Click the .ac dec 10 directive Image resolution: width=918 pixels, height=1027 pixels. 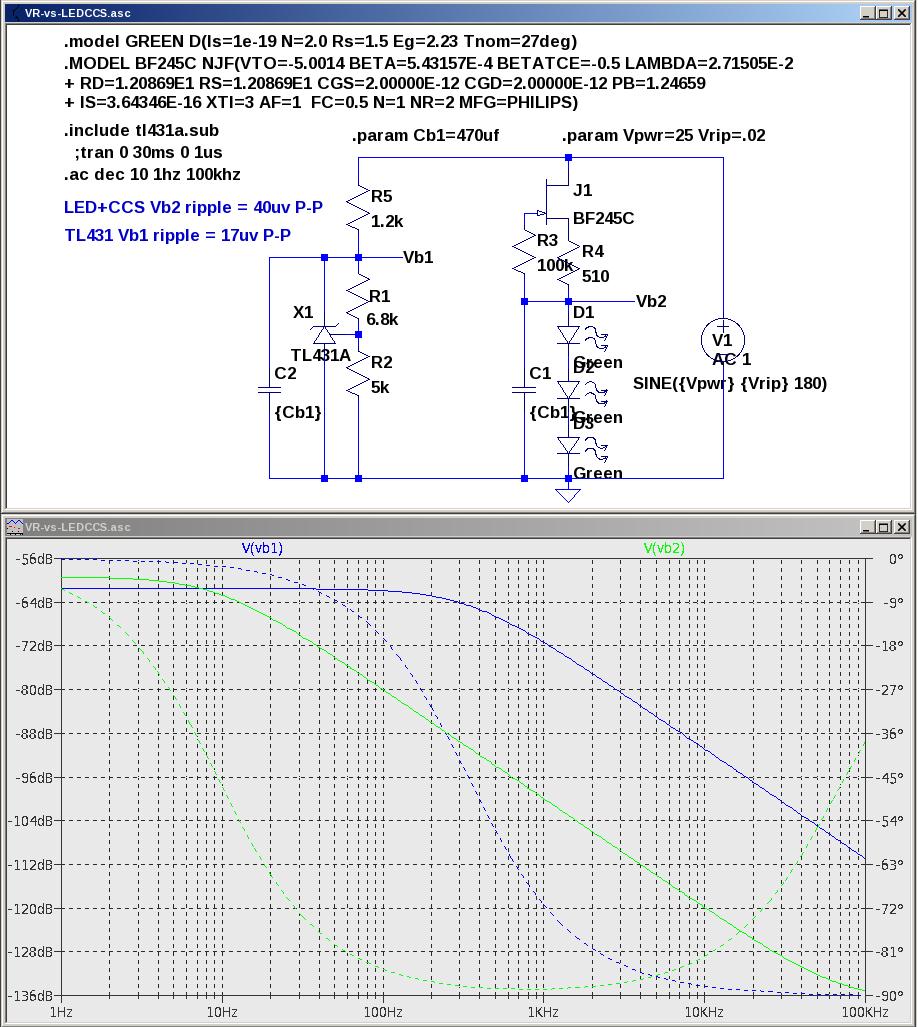[152, 175]
